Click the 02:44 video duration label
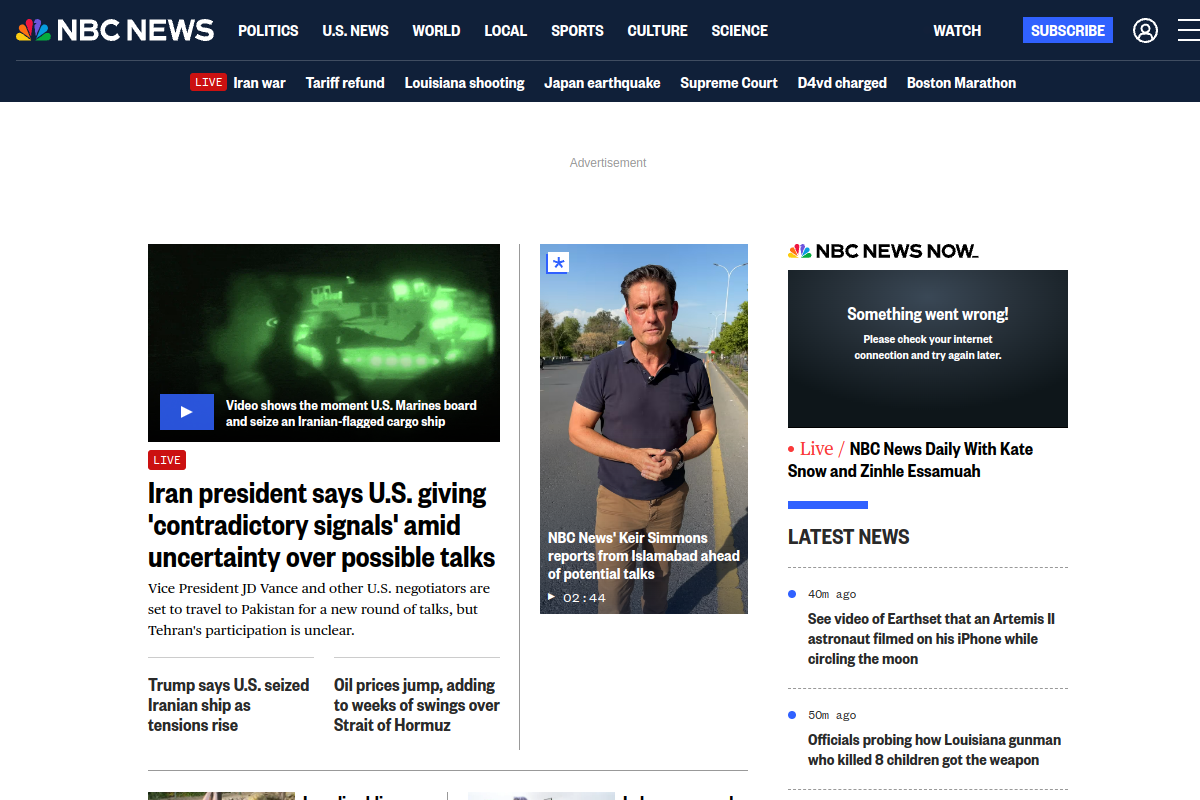The image size is (1200, 800). [x=584, y=598]
